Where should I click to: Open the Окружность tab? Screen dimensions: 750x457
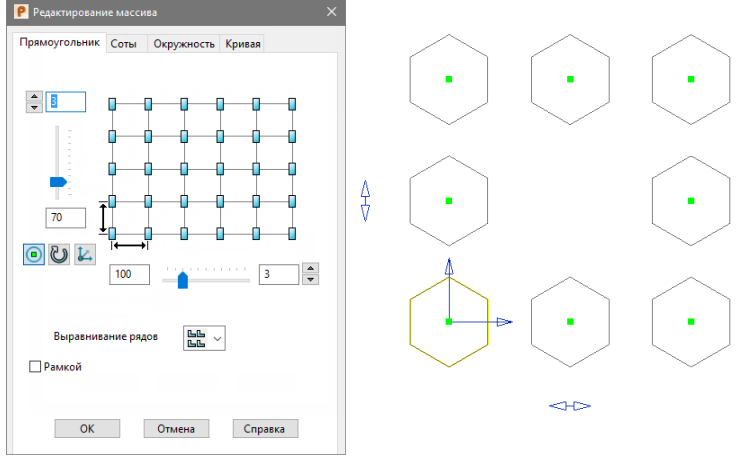coord(184,44)
